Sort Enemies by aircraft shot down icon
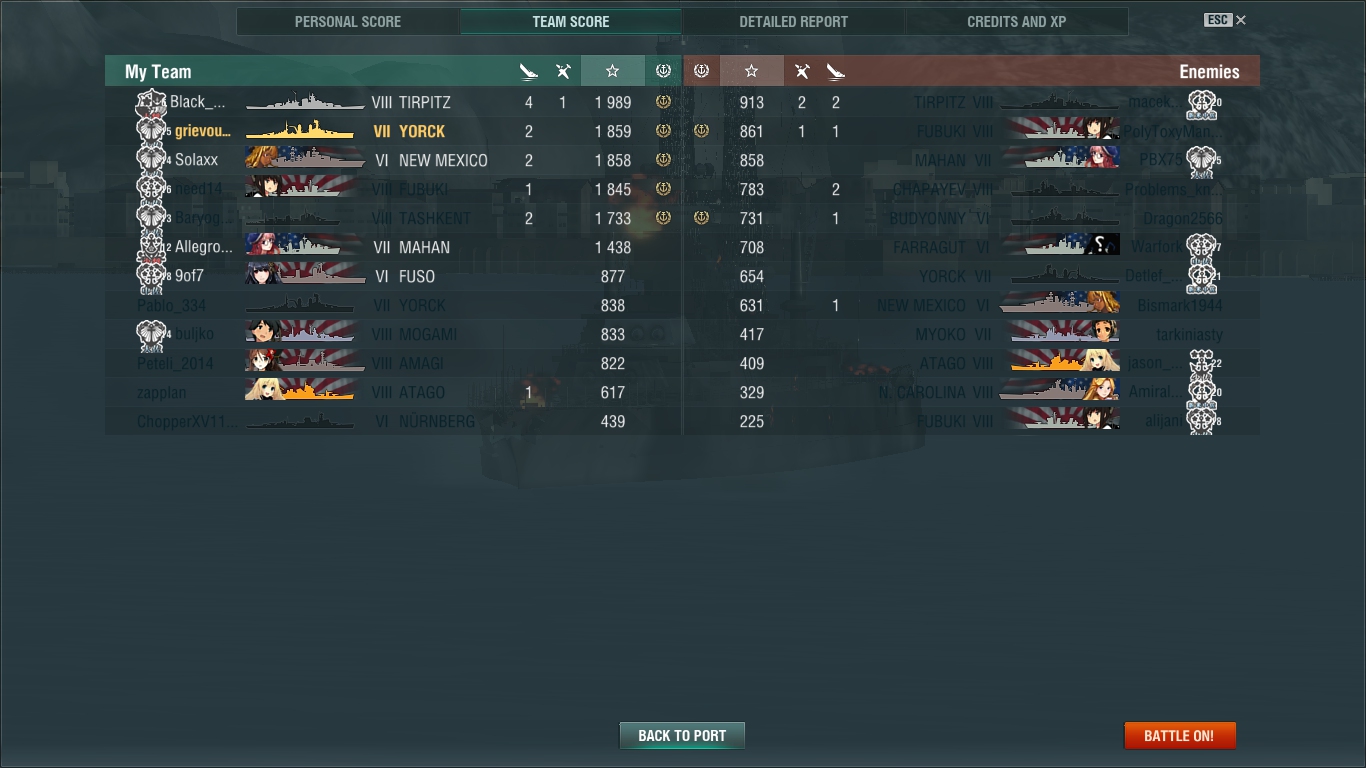This screenshot has width=1366, height=768. [x=802, y=71]
